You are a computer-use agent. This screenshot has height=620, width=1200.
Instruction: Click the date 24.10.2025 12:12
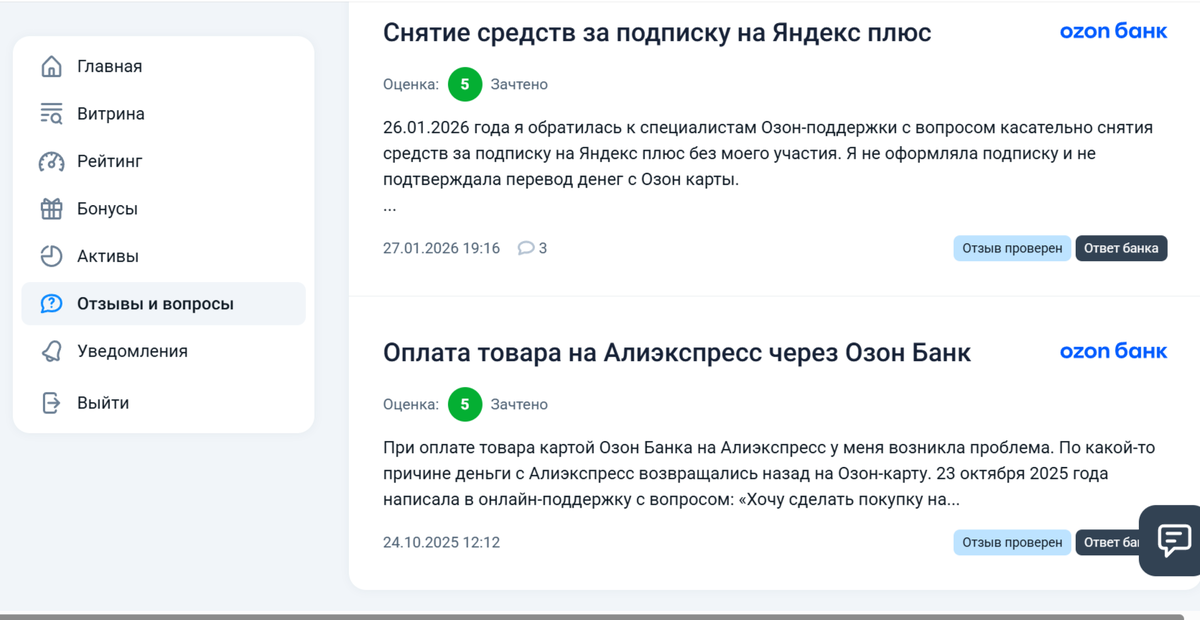(441, 543)
